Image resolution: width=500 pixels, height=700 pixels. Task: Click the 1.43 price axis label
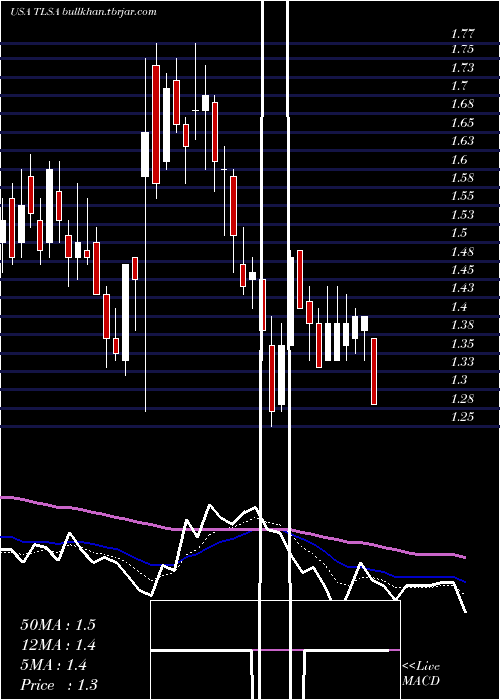(462, 288)
